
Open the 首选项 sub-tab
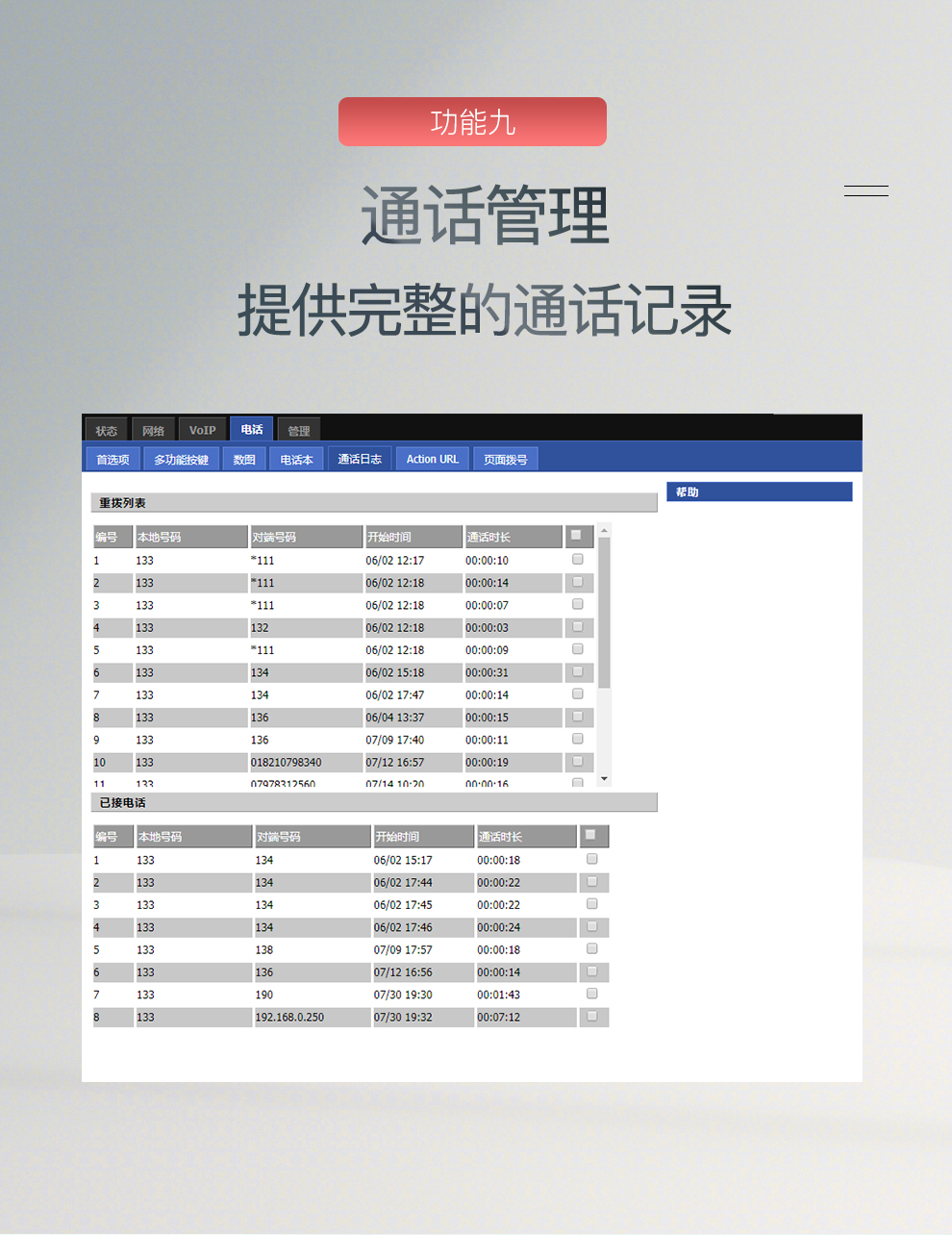(113, 460)
